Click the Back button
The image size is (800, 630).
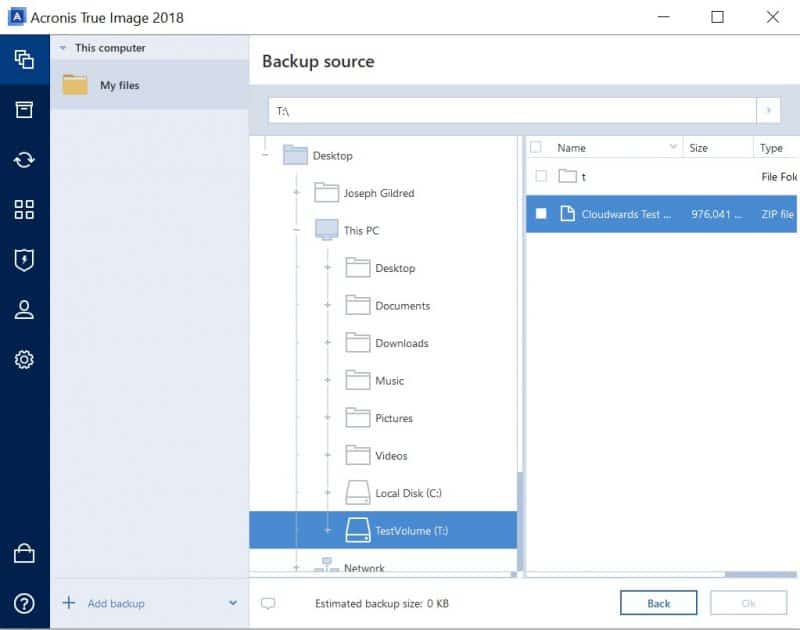click(x=659, y=603)
